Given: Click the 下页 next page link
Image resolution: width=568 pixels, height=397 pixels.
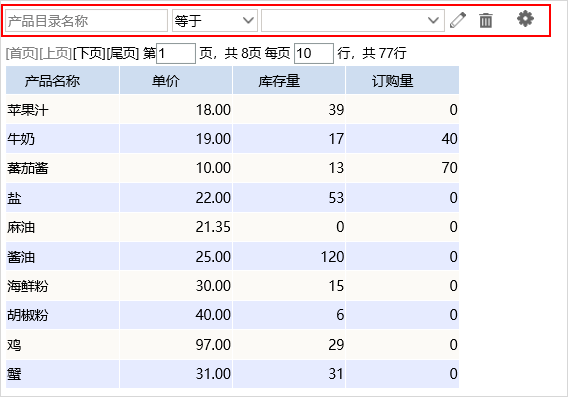Looking at the screenshot, I should click(89, 53).
